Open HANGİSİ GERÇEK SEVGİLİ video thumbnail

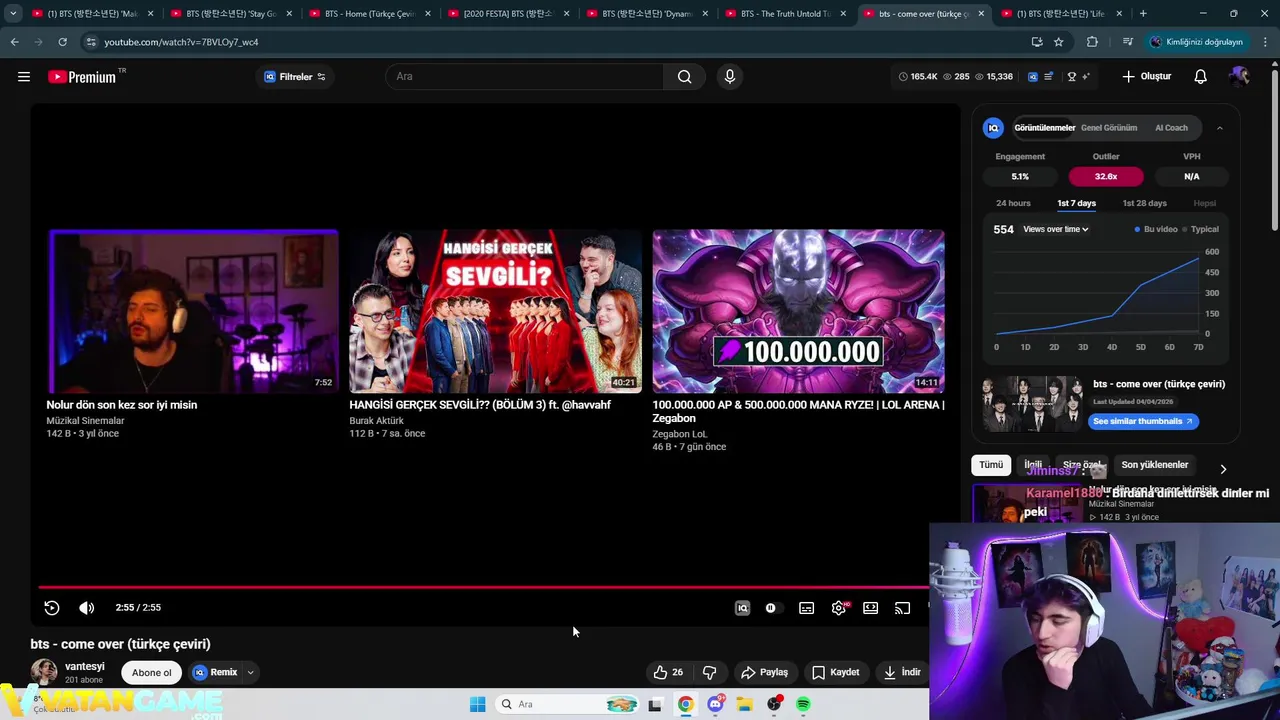pos(495,312)
